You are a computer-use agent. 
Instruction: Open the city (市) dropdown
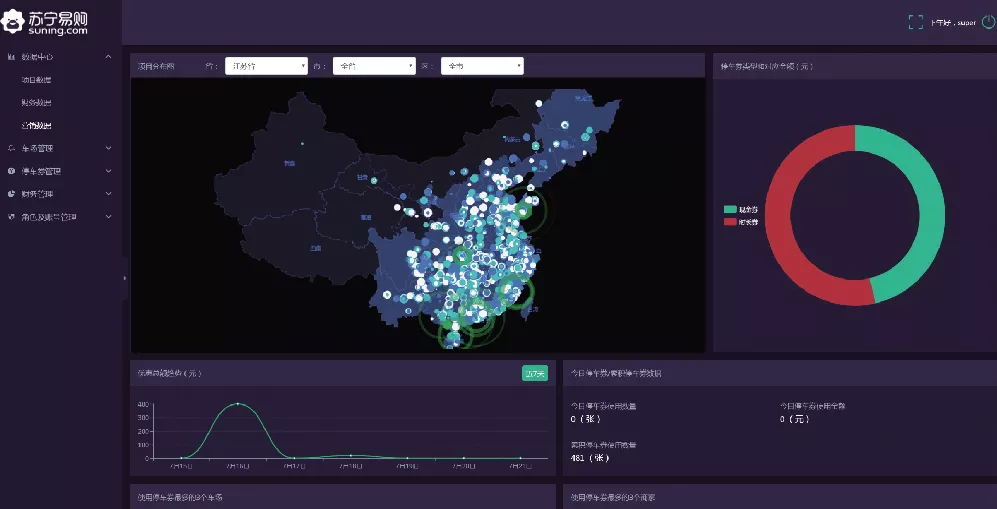click(375, 66)
